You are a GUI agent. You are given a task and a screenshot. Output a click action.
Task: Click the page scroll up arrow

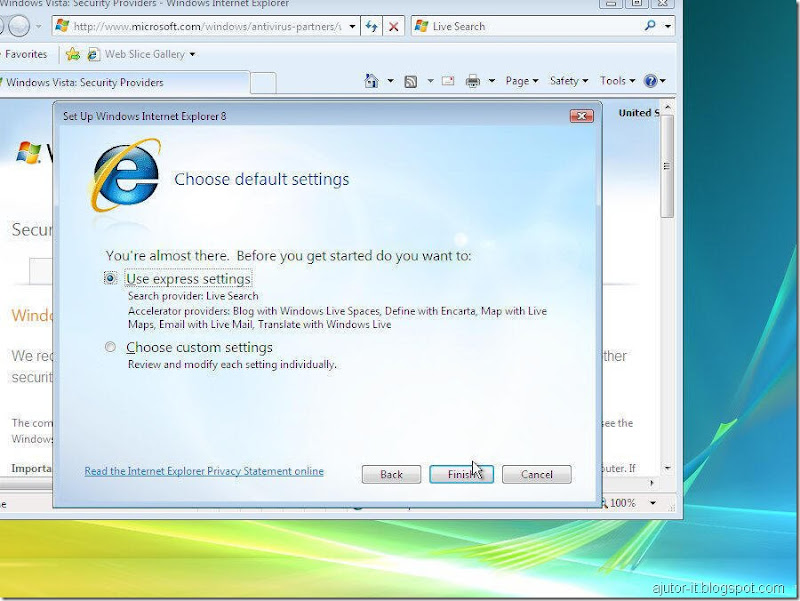click(x=667, y=108)
